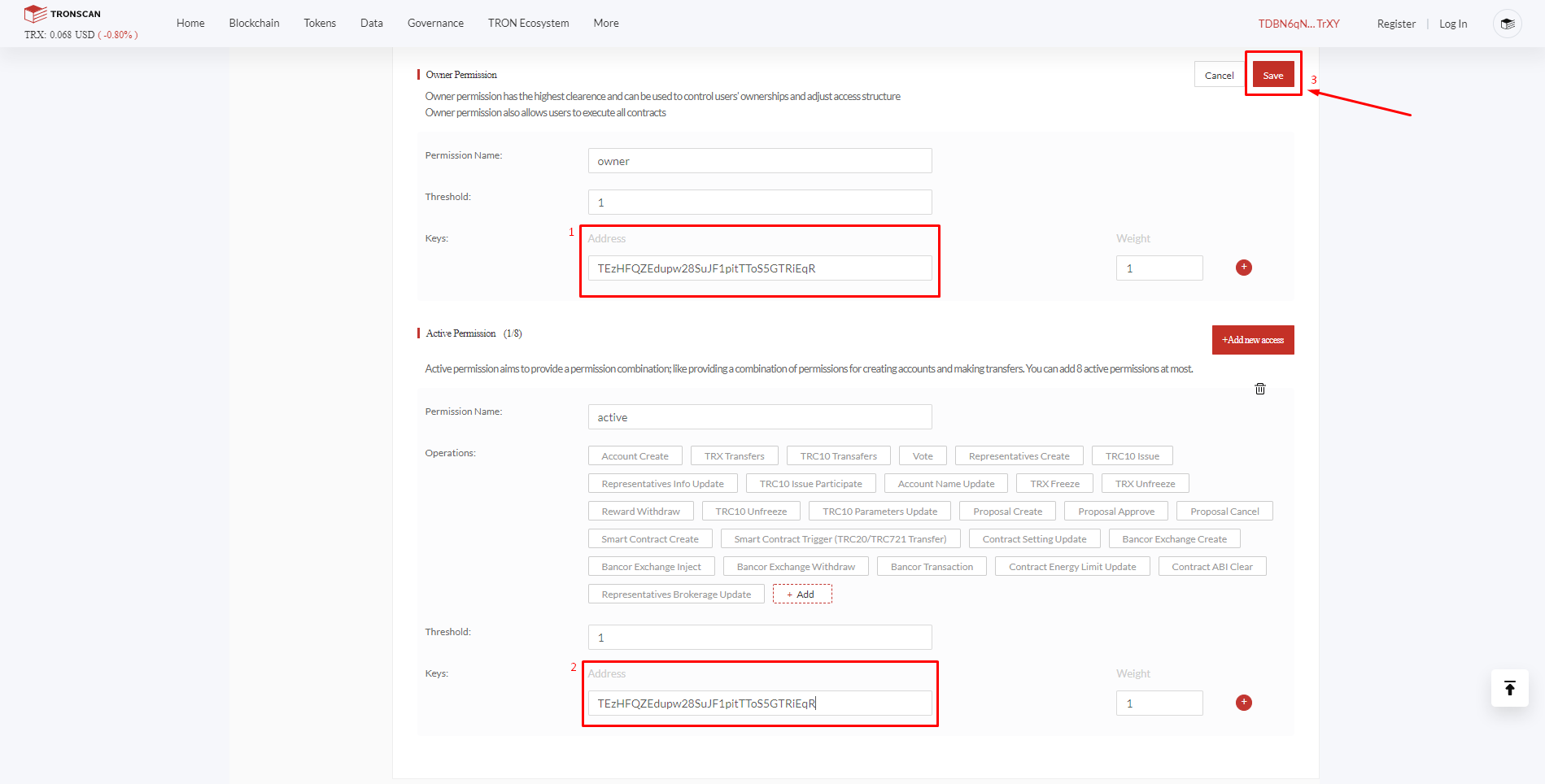Delete the active permission via trash icon
Image resolution: width=1545 pixels, height=784 pixels.
(x=1260, y=389)
